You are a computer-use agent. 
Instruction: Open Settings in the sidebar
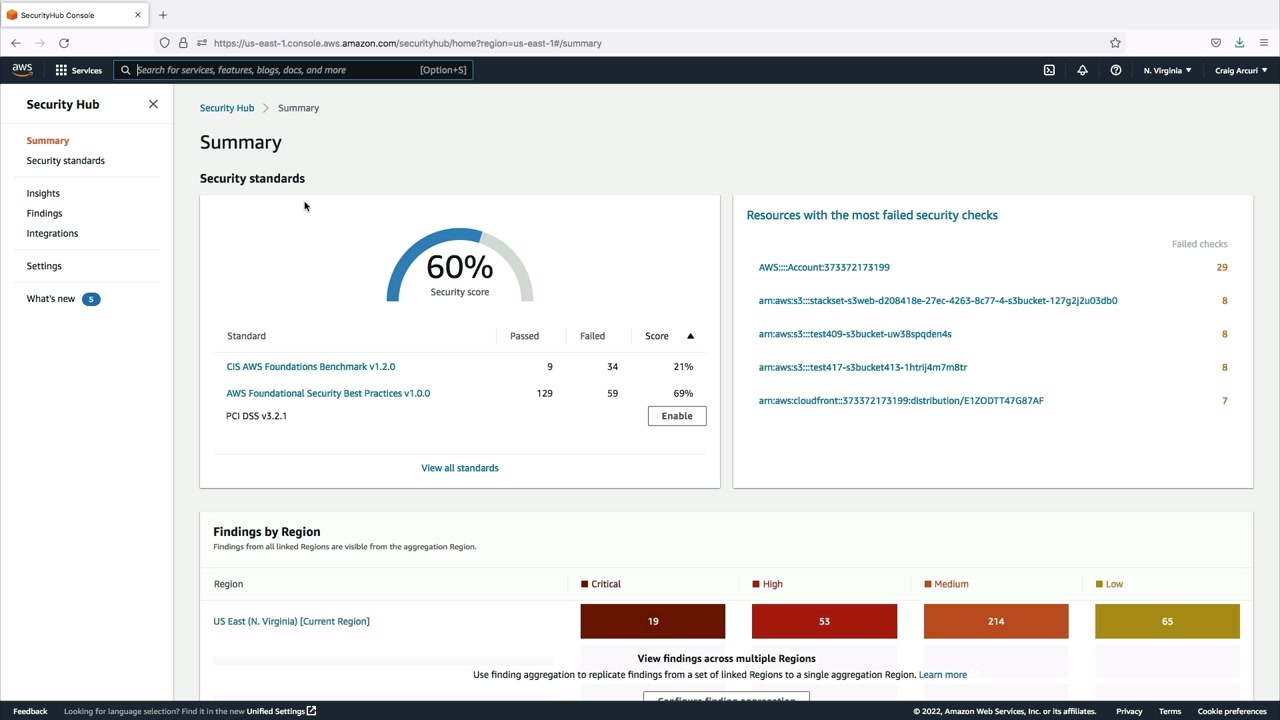(x=44, y=266)
